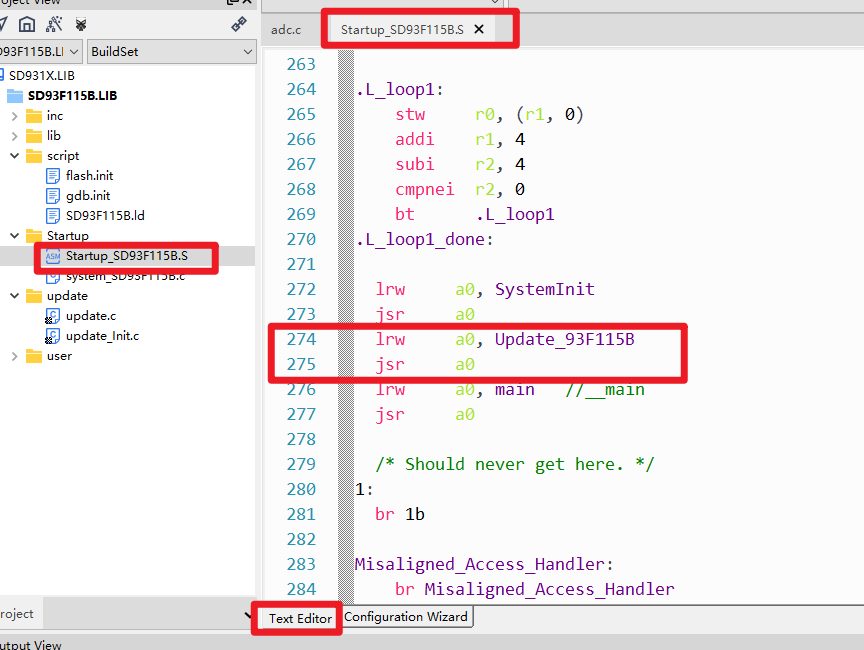Click the bug-shaped debug icon
This screenshot has height=650, width=864.
pyautogui.click(x=81, y=23)
